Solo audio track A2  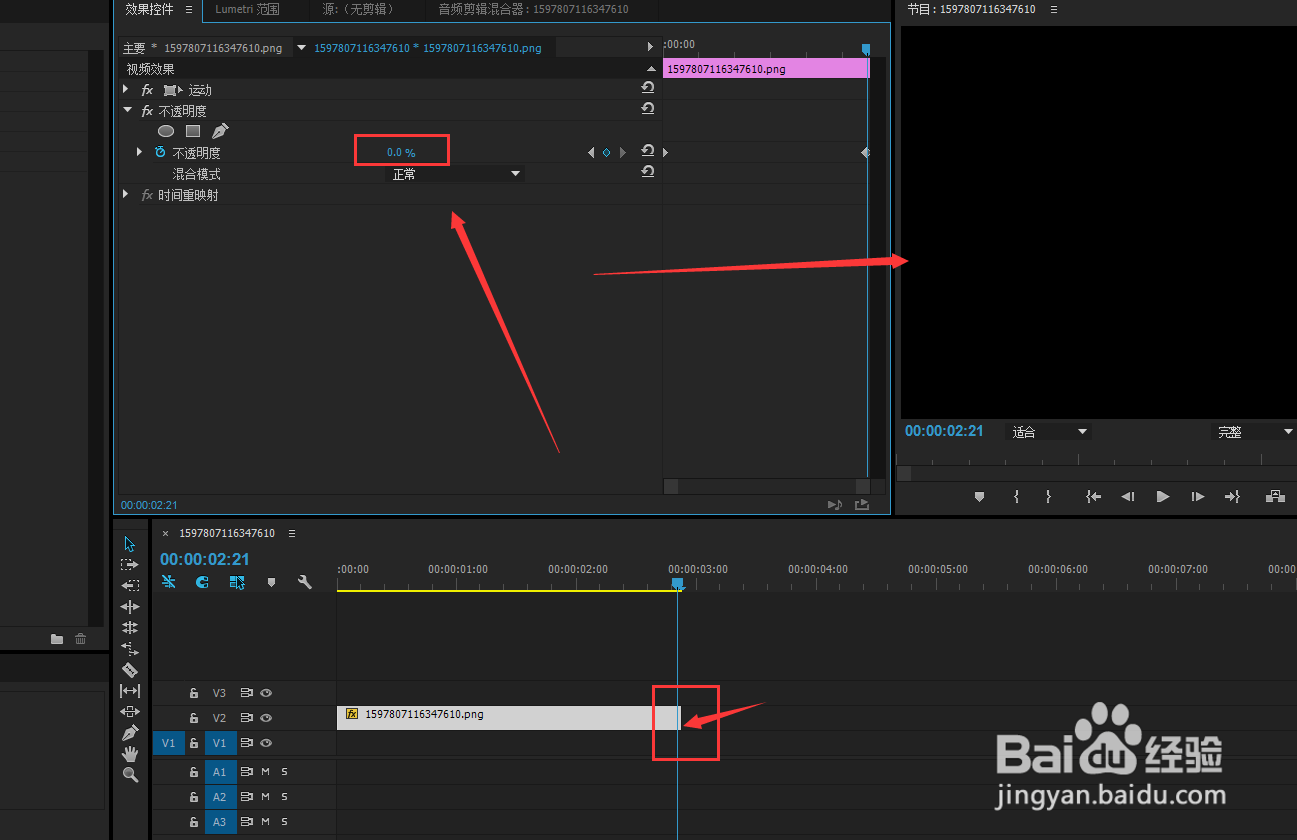(x=284, y=797)
